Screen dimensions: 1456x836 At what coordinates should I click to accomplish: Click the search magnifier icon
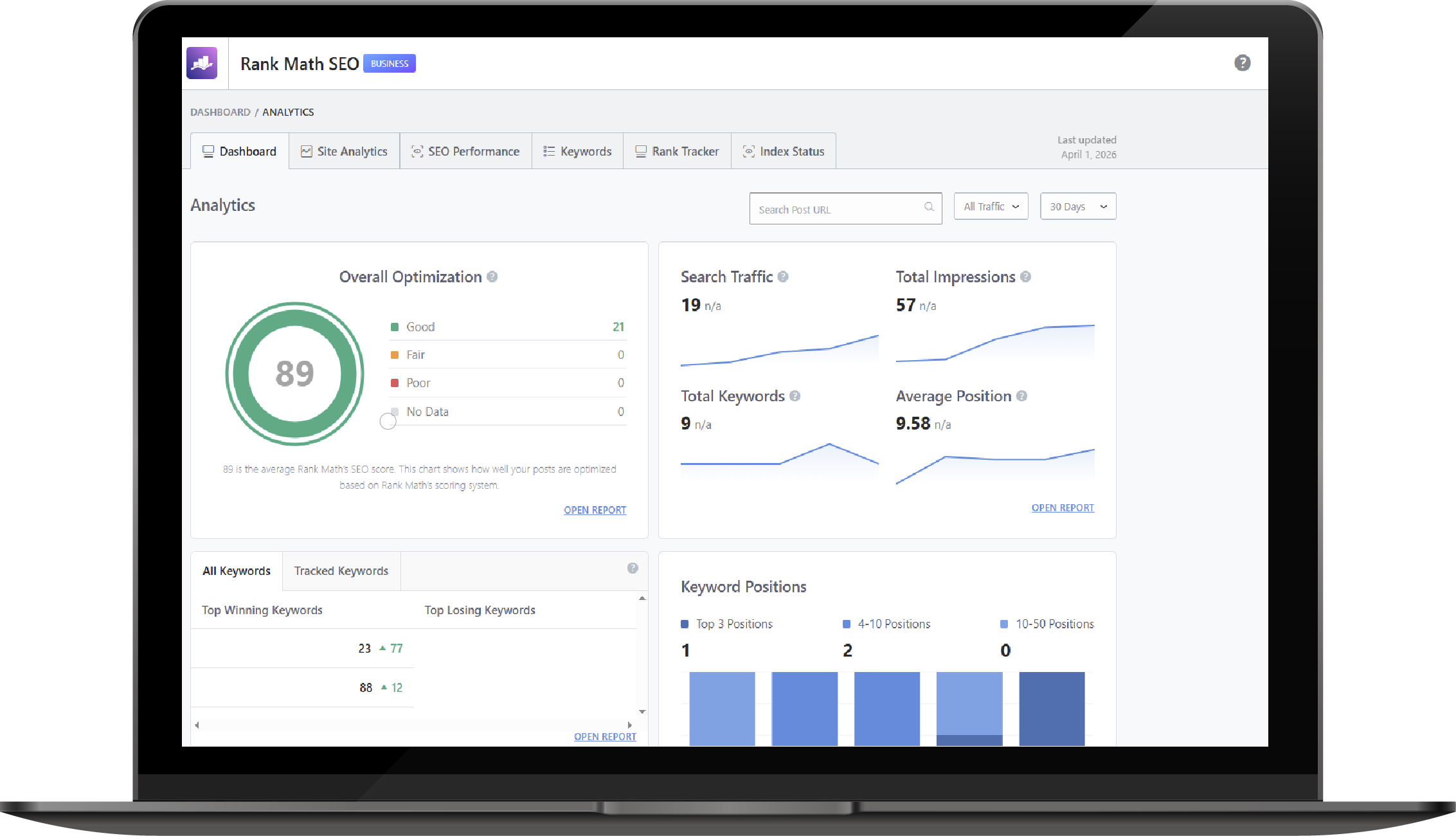pyautogui.click(x=929, y=207)
